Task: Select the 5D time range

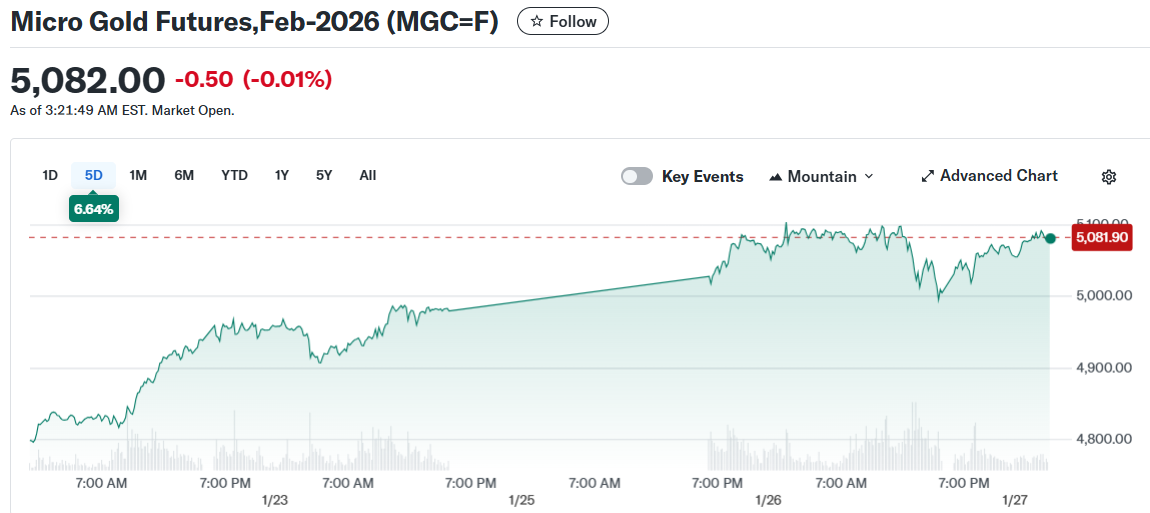Action: click(x=93, y=175)
